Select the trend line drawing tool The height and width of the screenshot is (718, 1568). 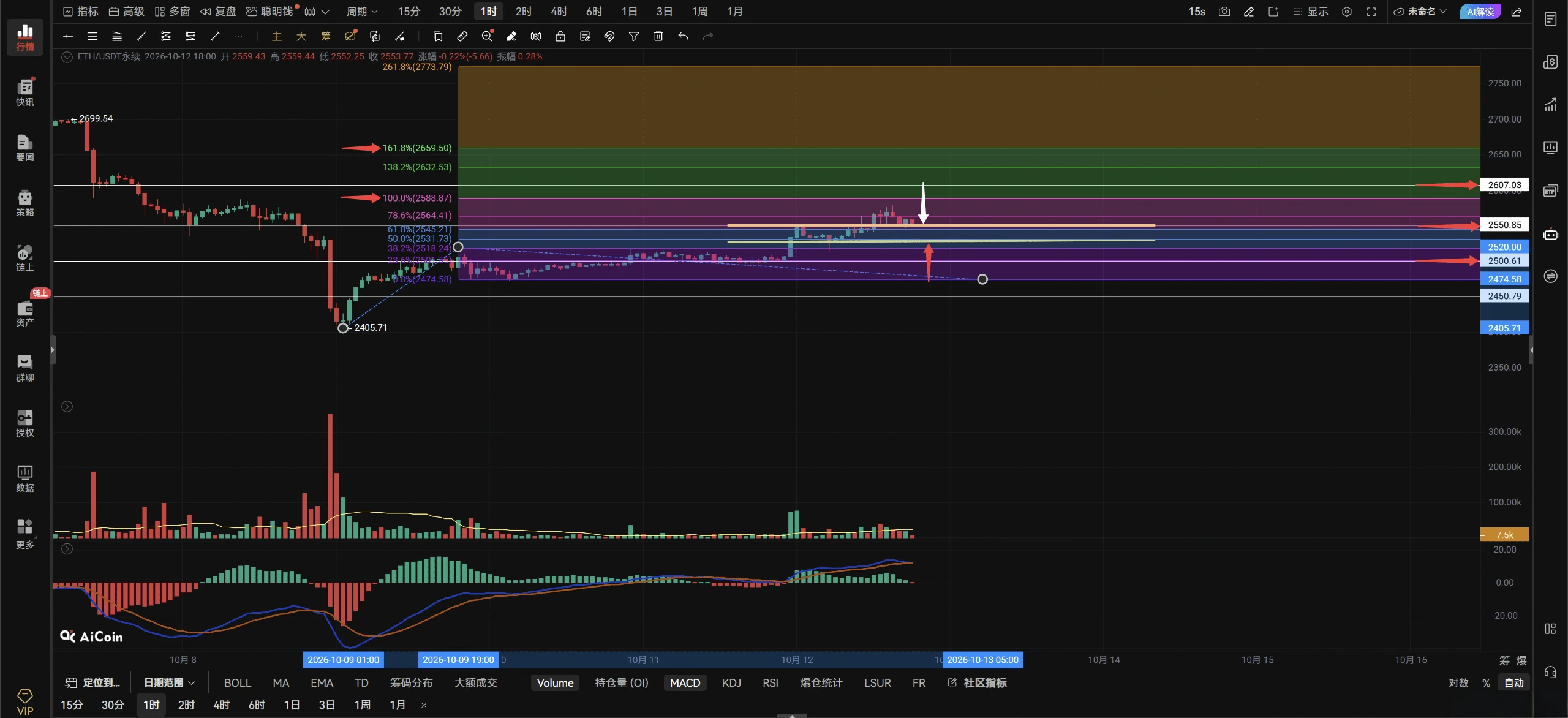(x=215, y=37)
